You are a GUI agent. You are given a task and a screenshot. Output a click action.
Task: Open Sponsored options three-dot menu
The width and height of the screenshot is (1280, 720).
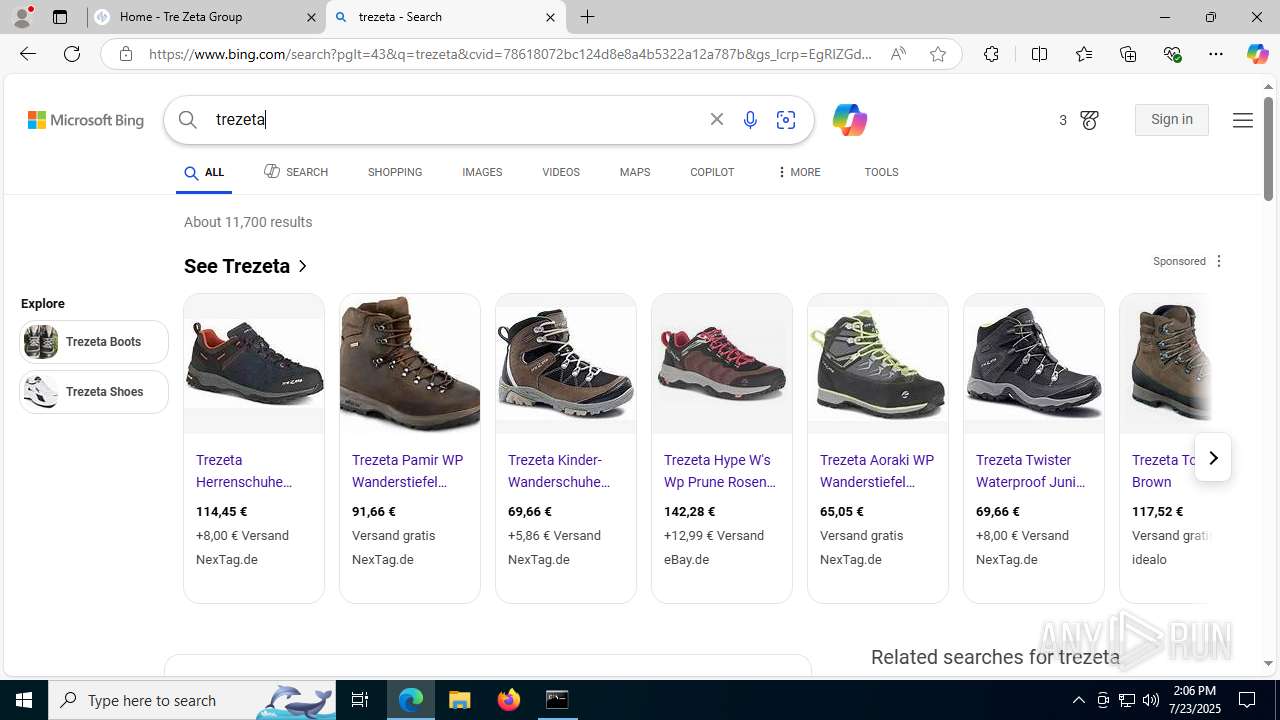click(1218, 261)
